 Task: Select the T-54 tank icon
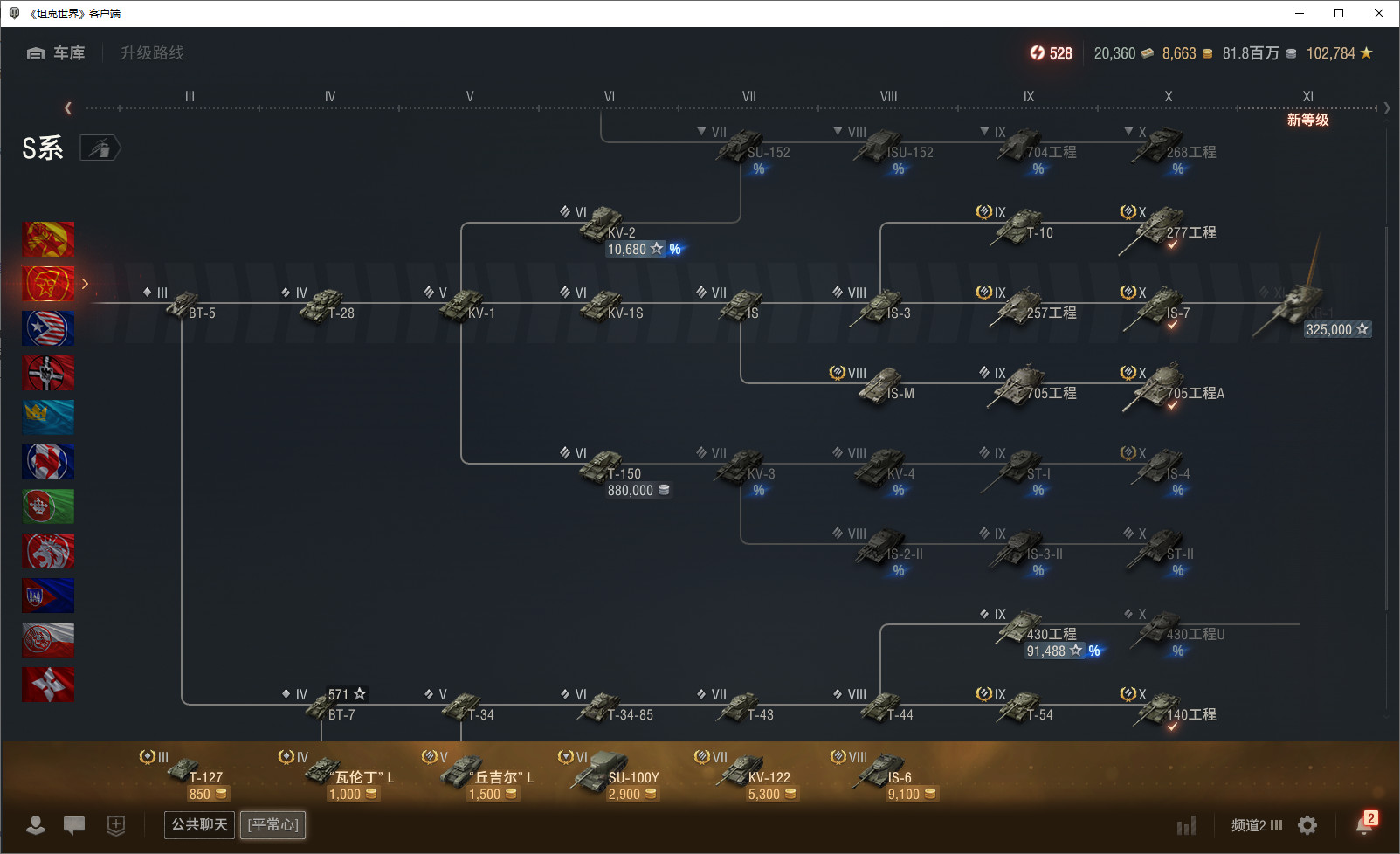tap(1018, 707)
